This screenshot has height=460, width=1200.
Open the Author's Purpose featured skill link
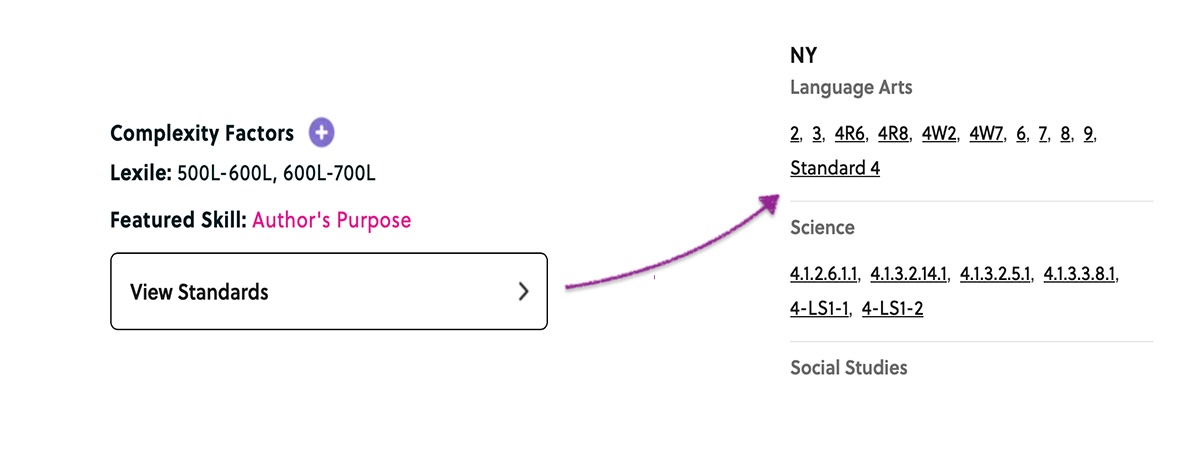331,220
